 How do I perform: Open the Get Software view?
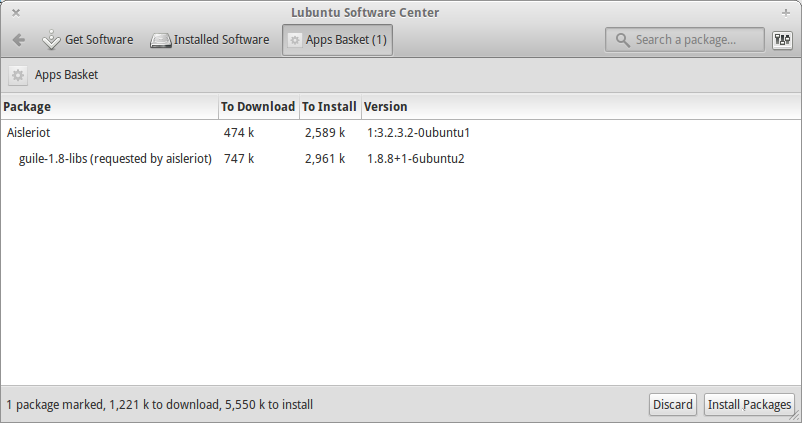point(88,40)
